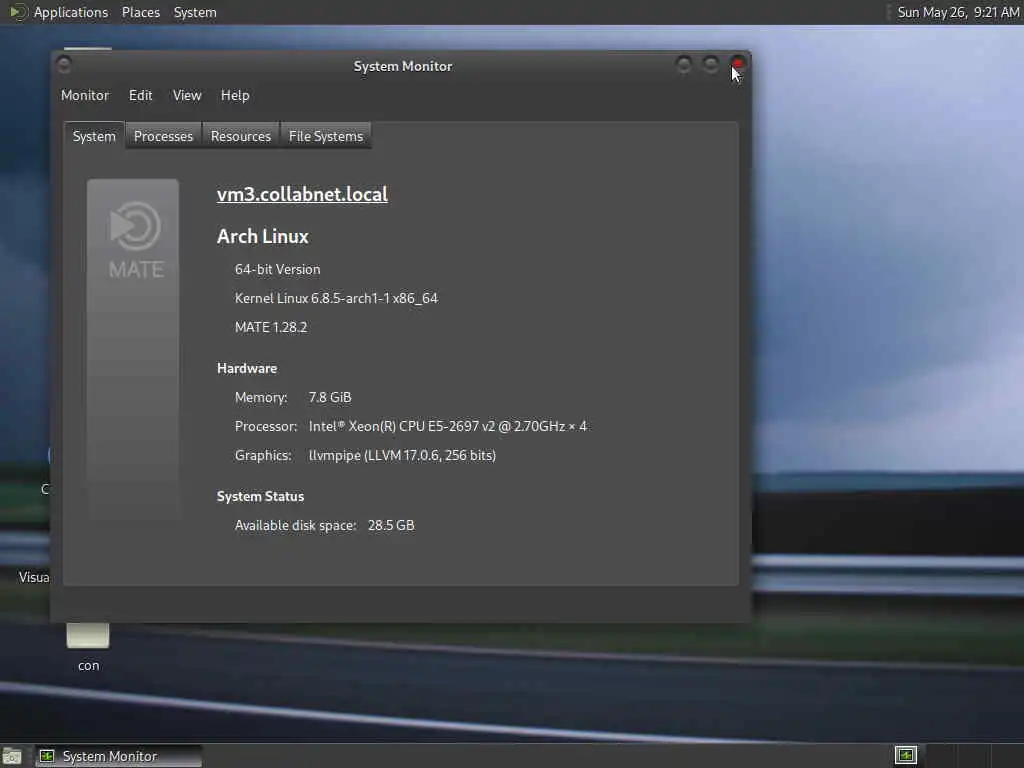
Task: Click the available disk space value '28.5 GB'
Action: (391, 525)
